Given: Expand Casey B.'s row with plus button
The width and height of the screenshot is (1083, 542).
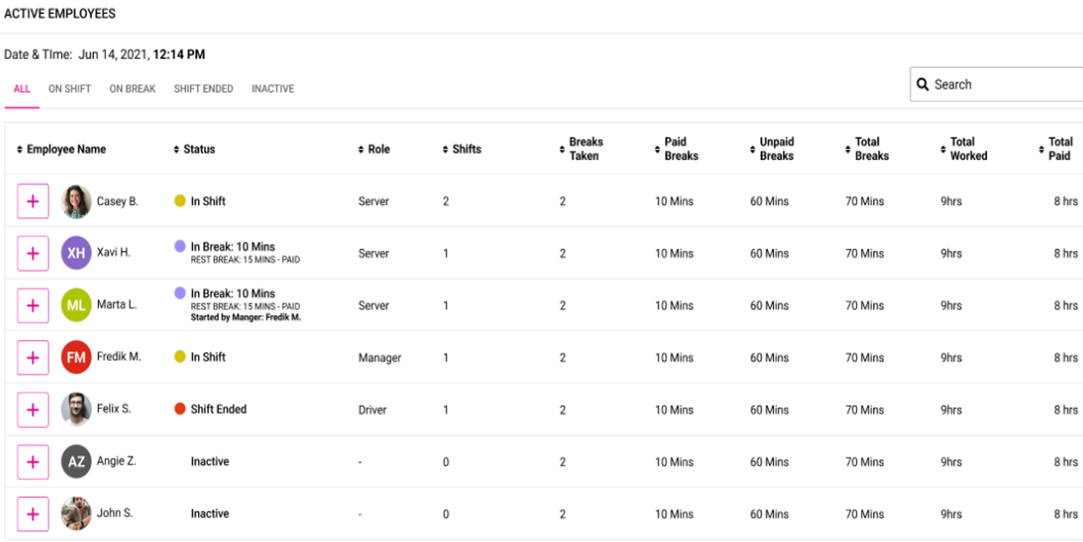Looking at the screenshot, I should coord(33,201).
